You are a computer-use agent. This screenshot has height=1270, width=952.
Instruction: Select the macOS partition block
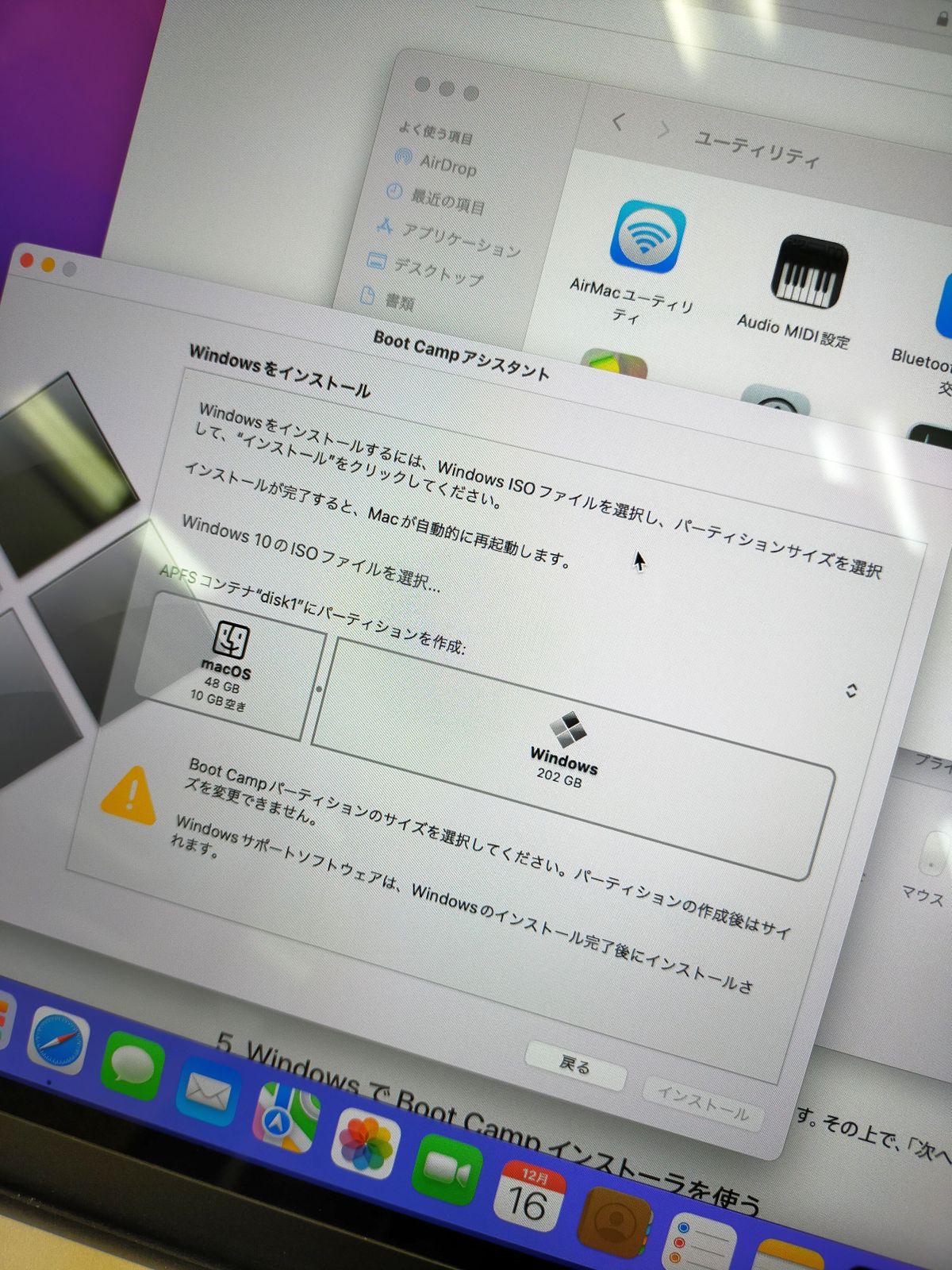[x=230, y=665]
